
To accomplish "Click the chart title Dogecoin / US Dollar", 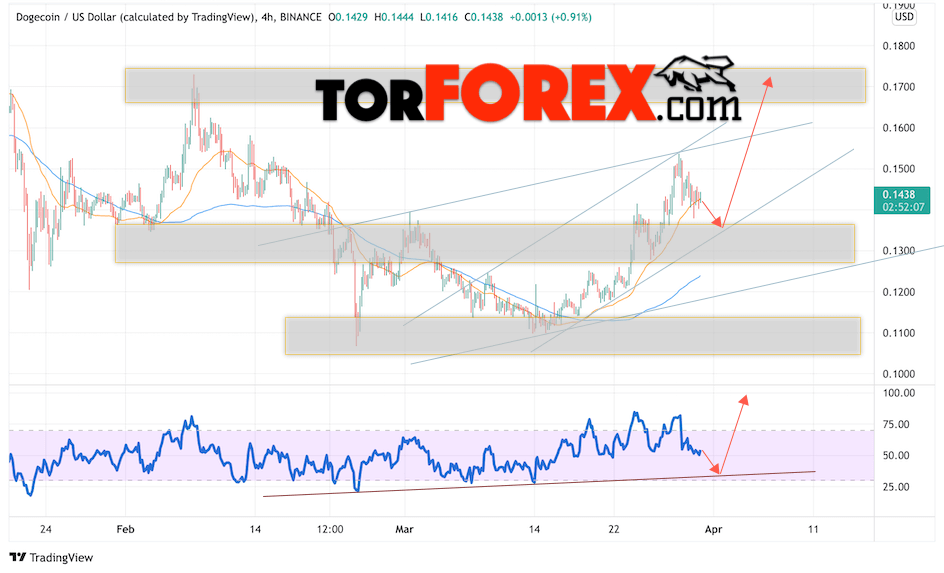I will pyautogui.click(x=66, y=17).
